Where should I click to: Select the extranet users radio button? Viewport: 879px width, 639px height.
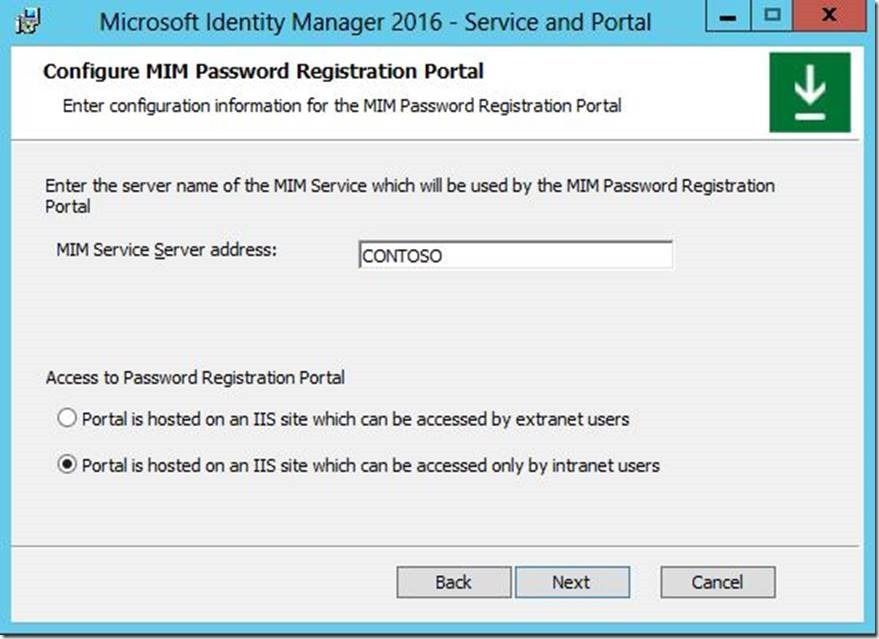point(67,418)
